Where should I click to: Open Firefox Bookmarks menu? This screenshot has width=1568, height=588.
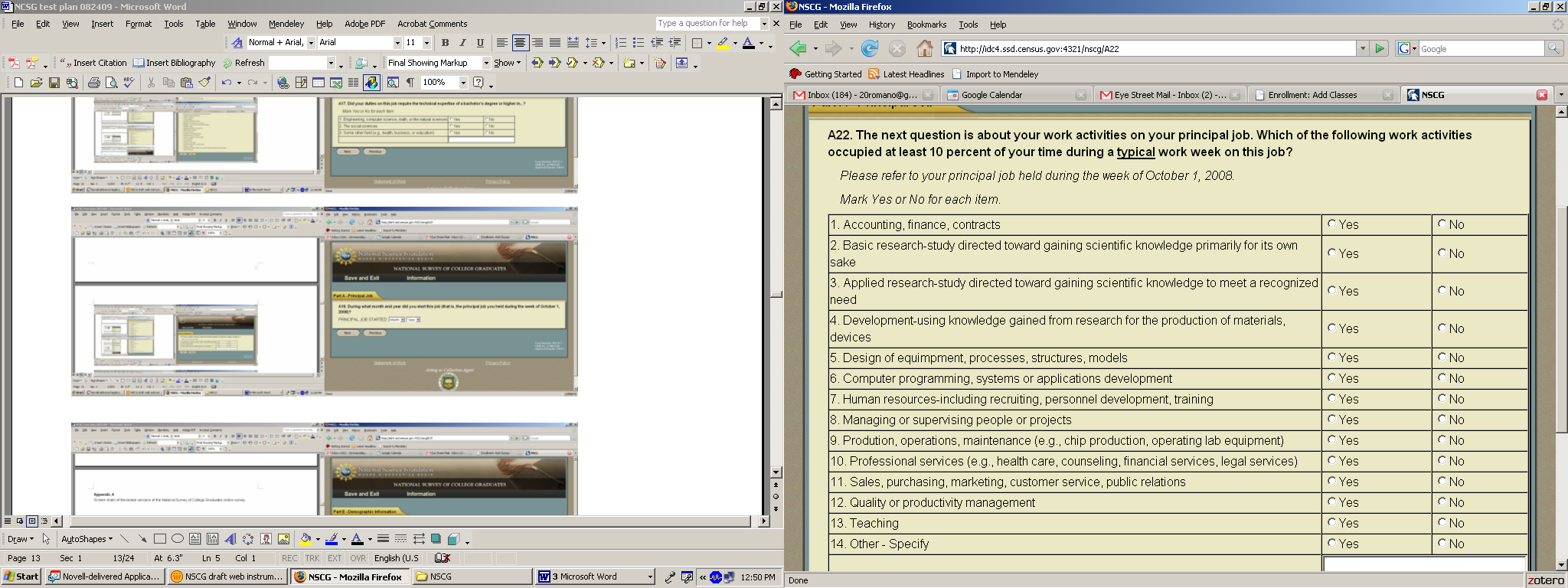click(926, 24)
